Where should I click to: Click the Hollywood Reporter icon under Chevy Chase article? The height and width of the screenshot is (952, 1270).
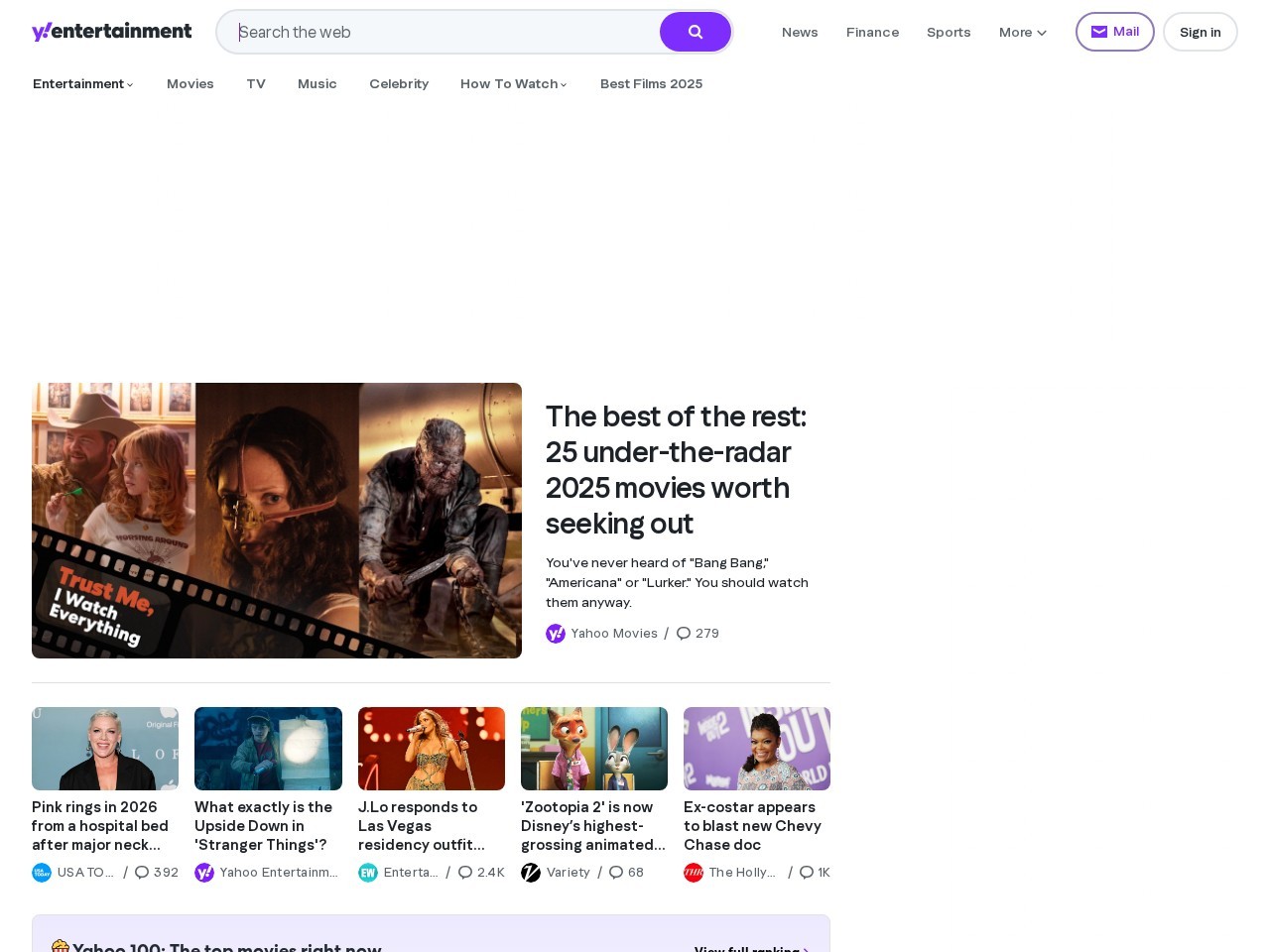click(x=694, y=873)
